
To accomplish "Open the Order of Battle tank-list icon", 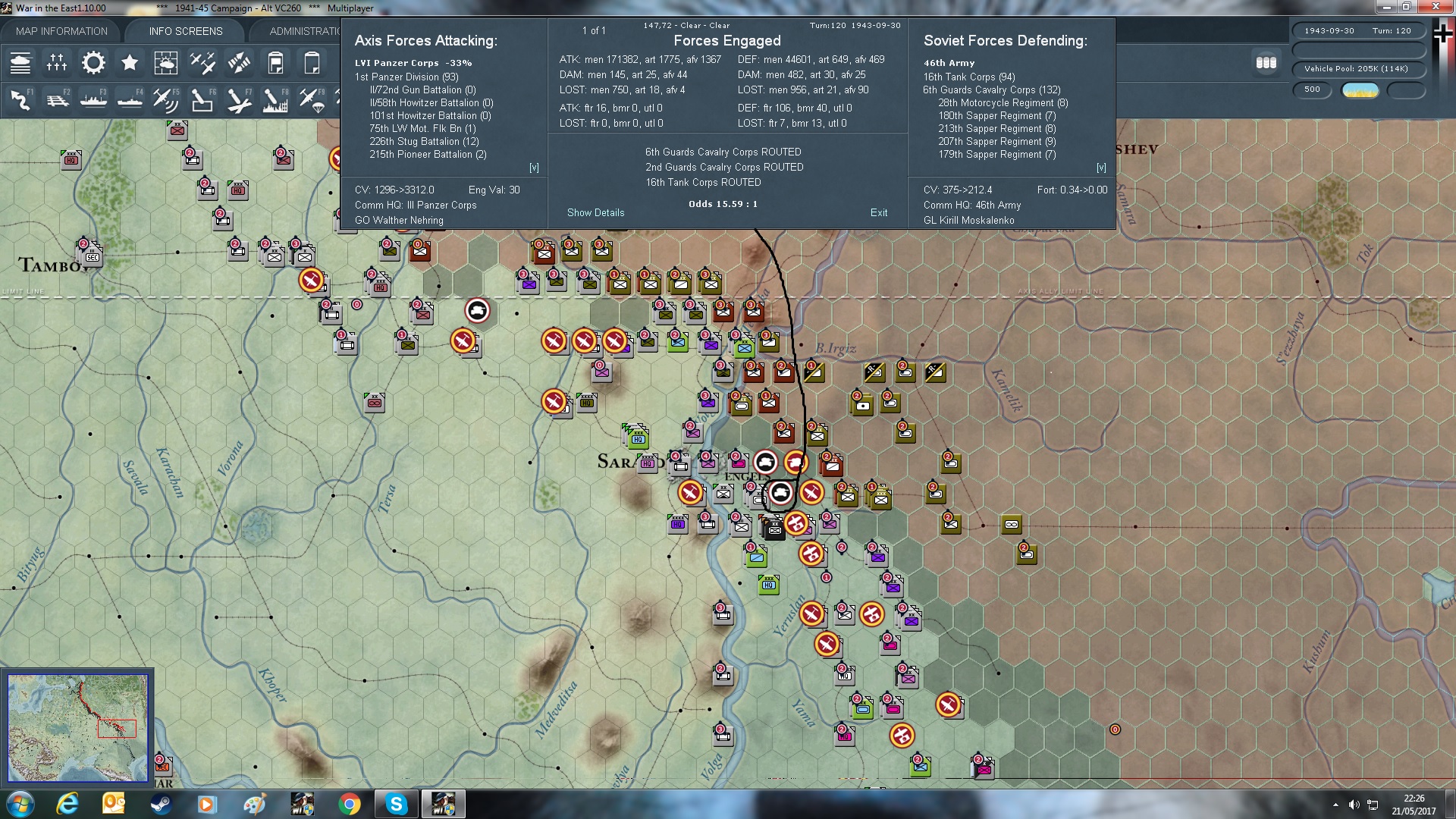I will click(x=20, y=63).
